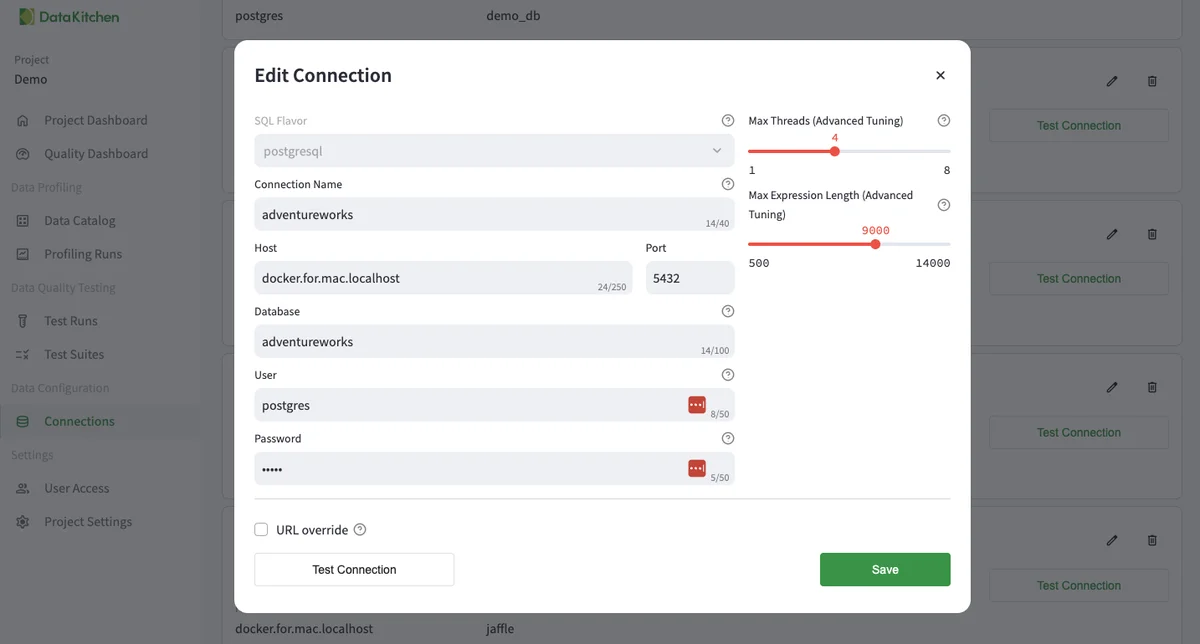The height and width of the screenshot is (644, 1200).
Task: Click the Max Threads slider handle
Action: tap(835, 152)
